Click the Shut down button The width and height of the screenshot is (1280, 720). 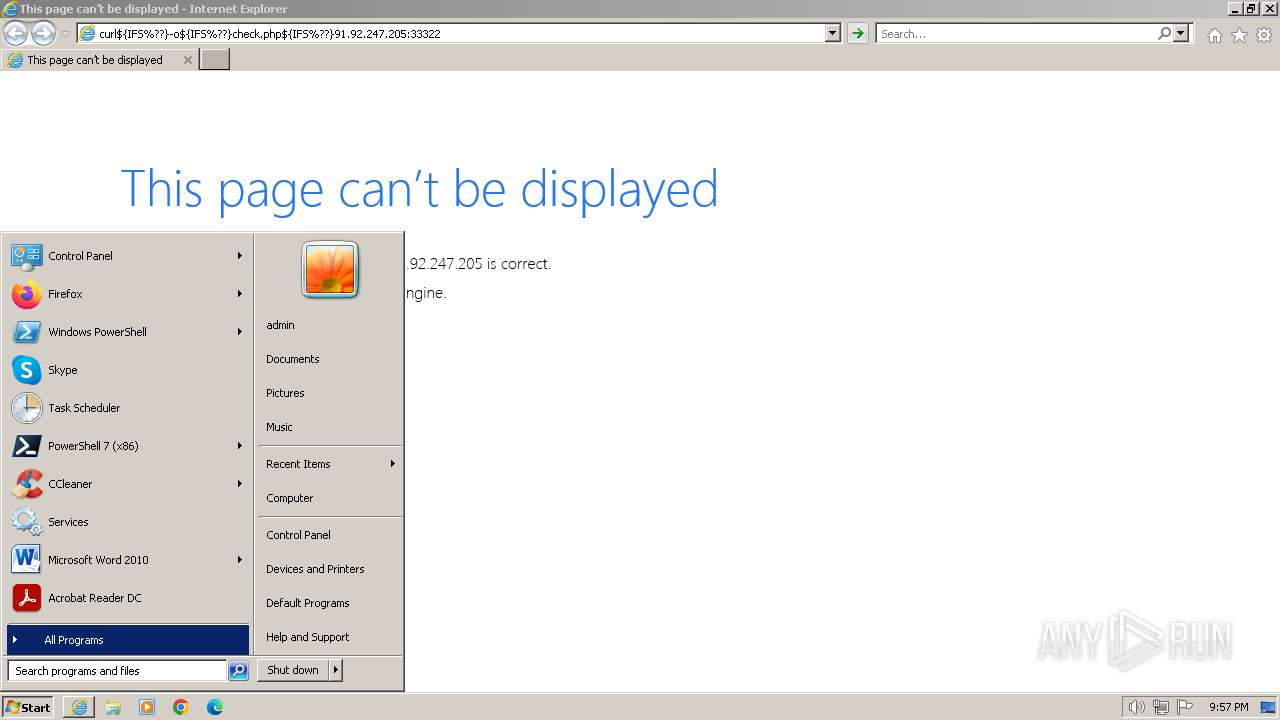coord(293,670)
